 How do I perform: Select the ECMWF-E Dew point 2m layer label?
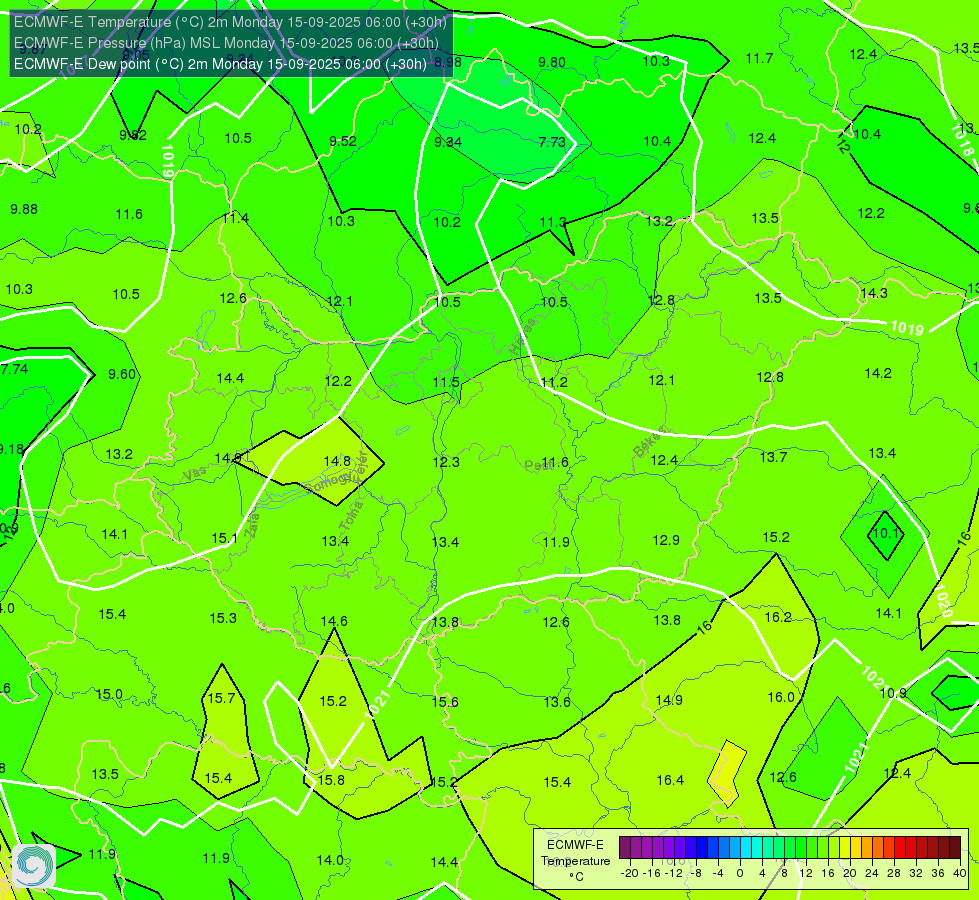pyautogui.click(x=220, y=64)
